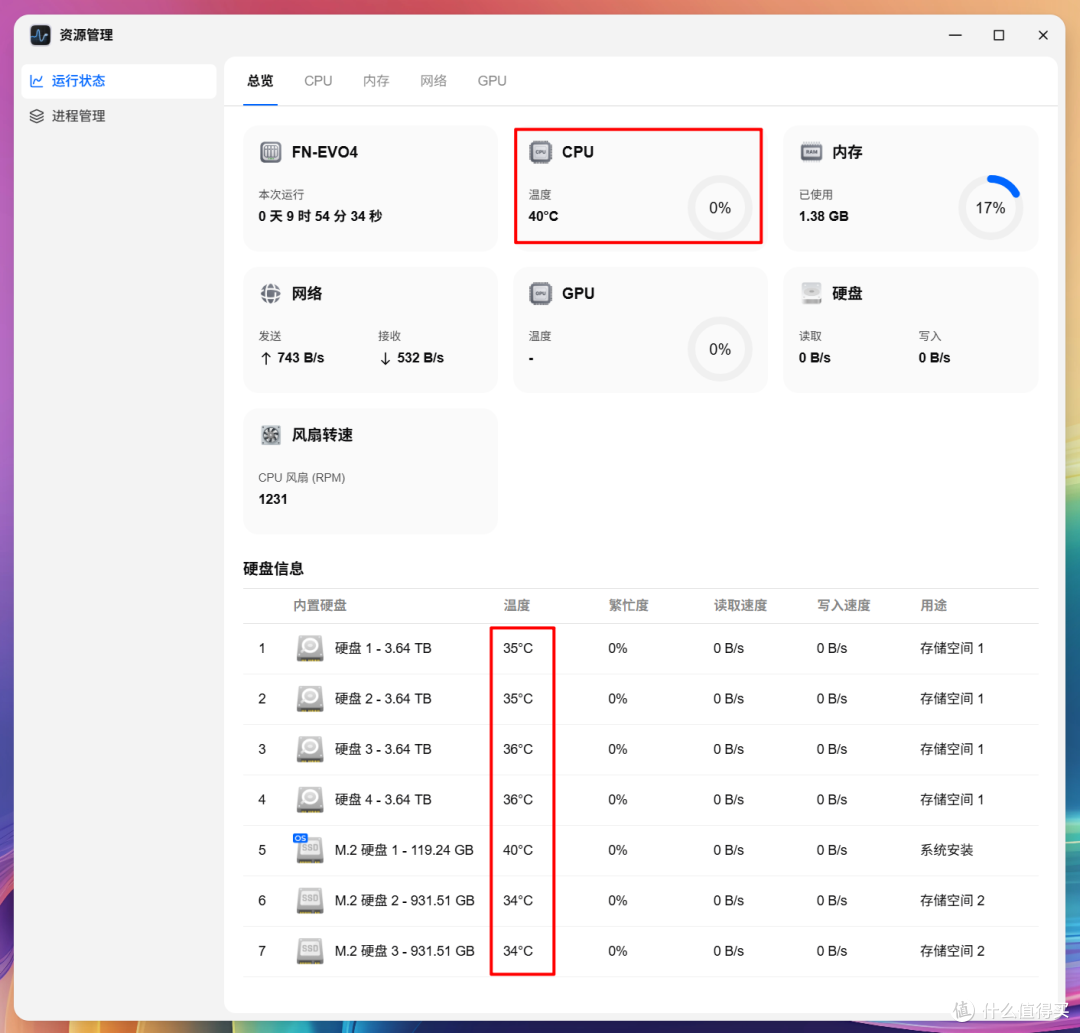Click the 温度 column header in disk table
Image resolution: width=1080 pixels, height=1033 pixels.
pyautogui.click(x=517, y=606)
